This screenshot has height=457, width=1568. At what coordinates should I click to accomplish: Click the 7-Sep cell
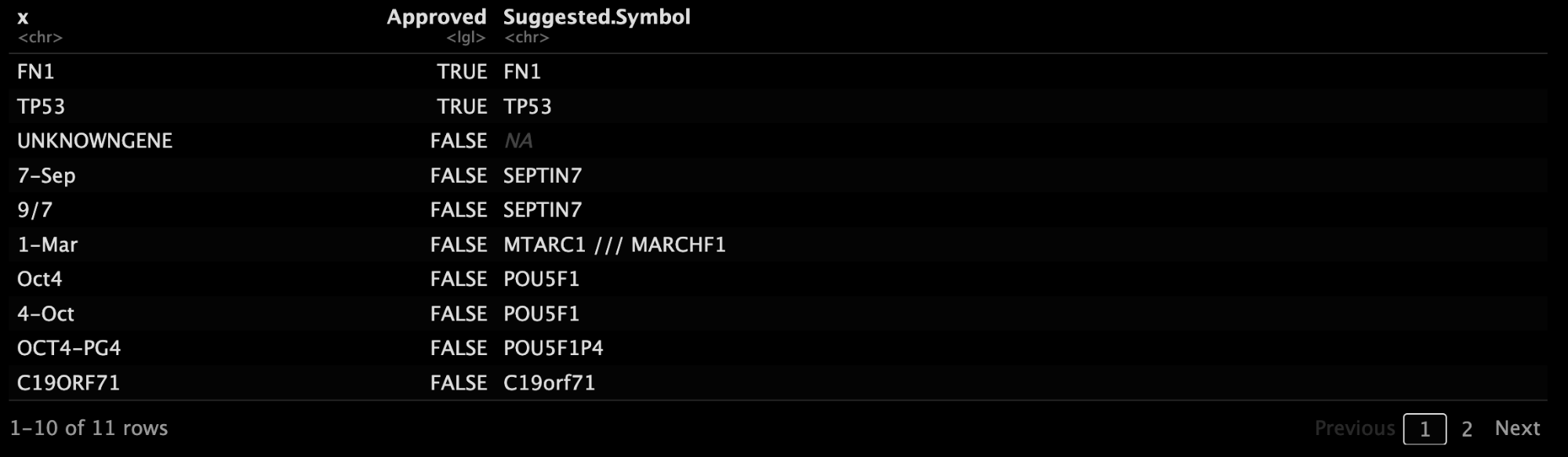point(46,175)
